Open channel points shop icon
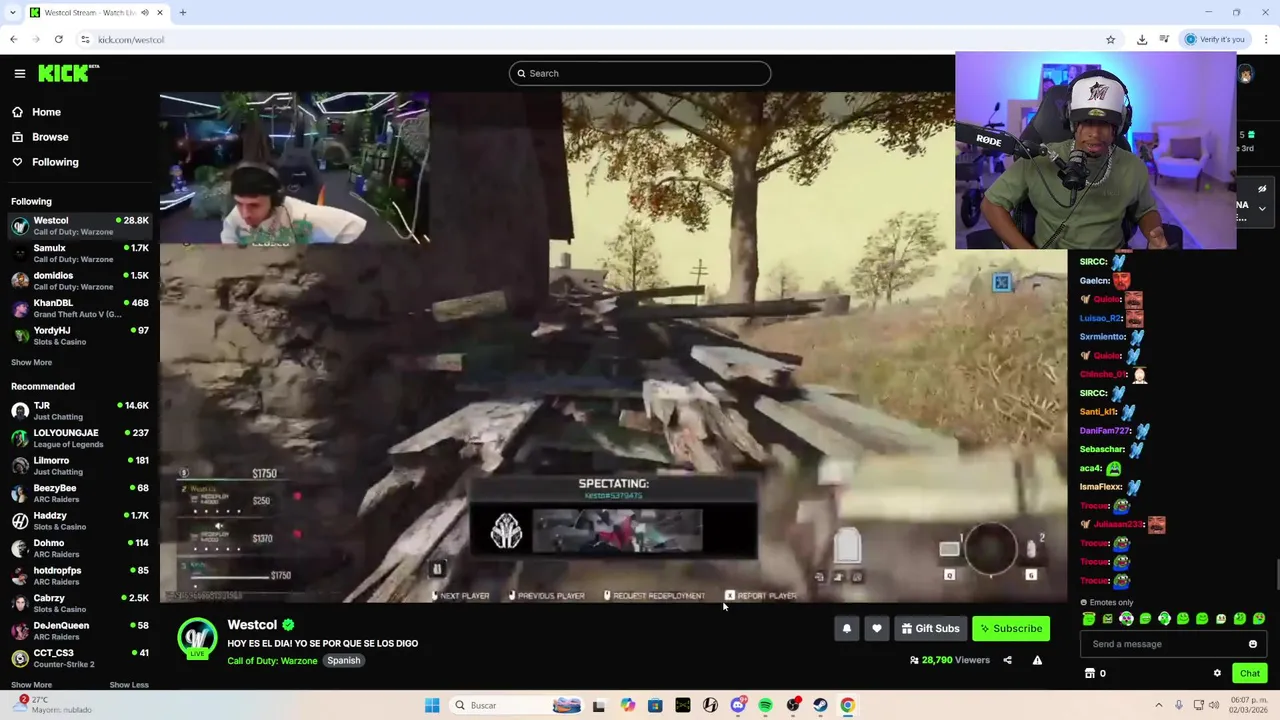1280x720 pixels. (x=1090, y=673)
